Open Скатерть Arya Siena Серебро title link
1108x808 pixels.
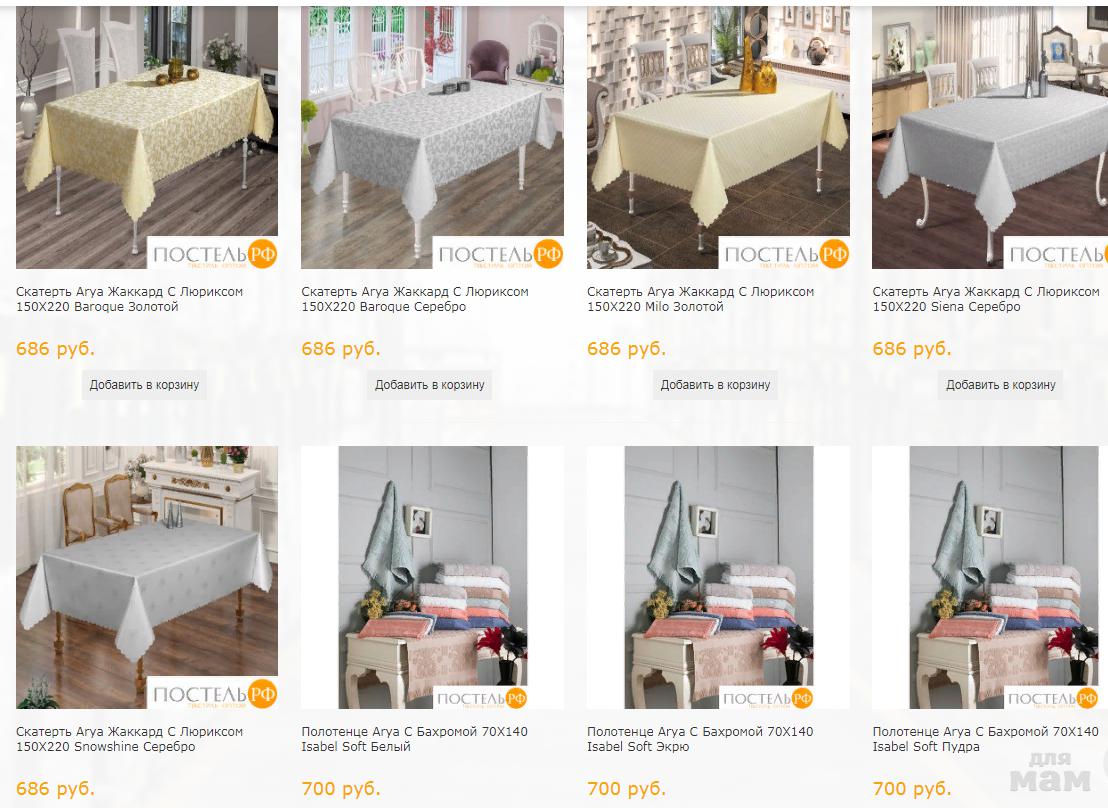[x=986, y=299]
